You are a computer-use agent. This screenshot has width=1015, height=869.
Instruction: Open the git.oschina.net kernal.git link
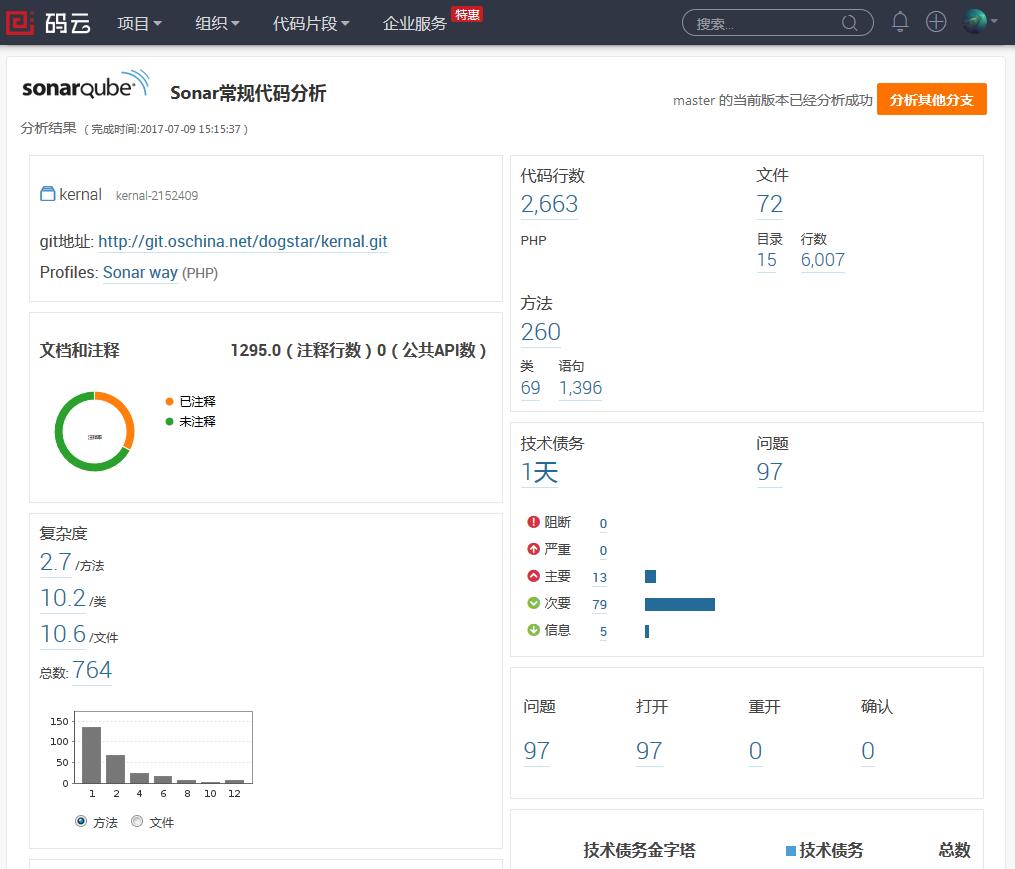[242, 242]
